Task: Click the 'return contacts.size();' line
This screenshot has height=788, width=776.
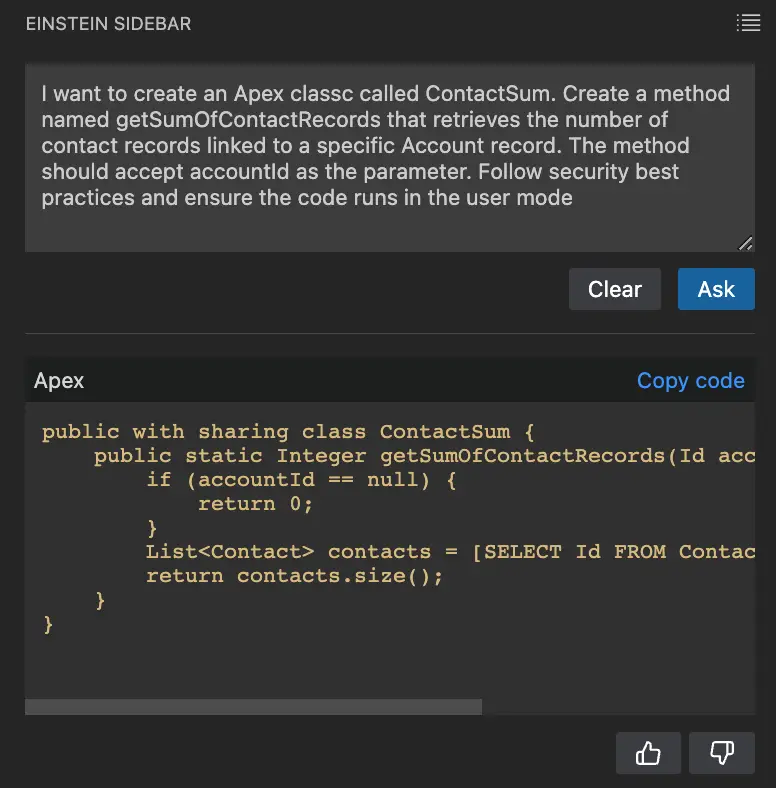Action: 295,576
